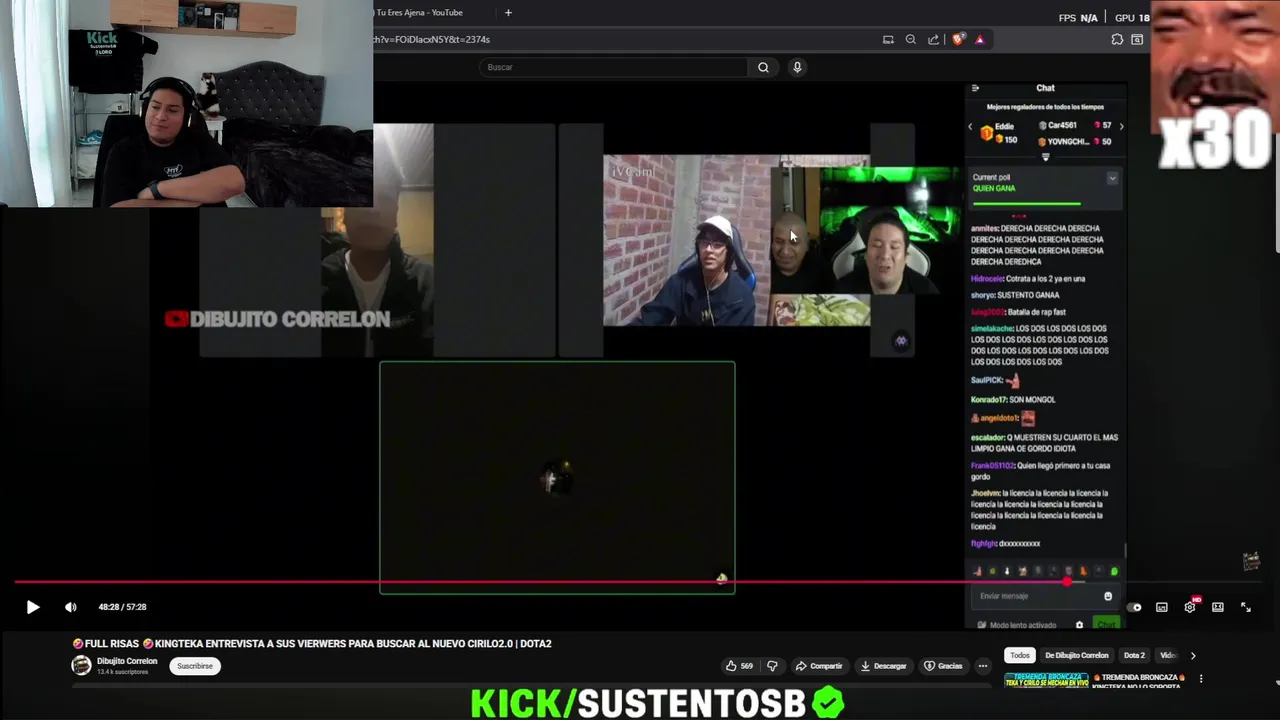The height and width of the screenshot is (720, 1280).
Task: Click the YouTube search magnifier button
Action: point(763,67)
